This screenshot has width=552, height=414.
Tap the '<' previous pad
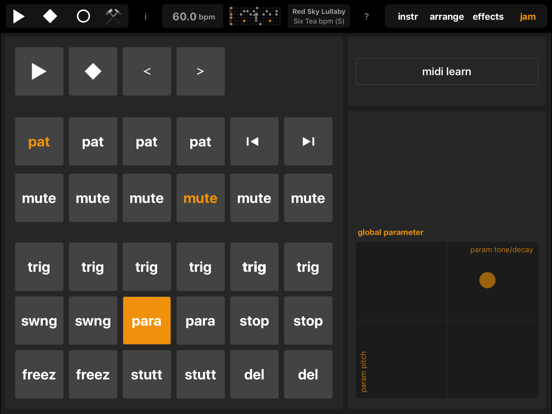click(x=147, y=71)
